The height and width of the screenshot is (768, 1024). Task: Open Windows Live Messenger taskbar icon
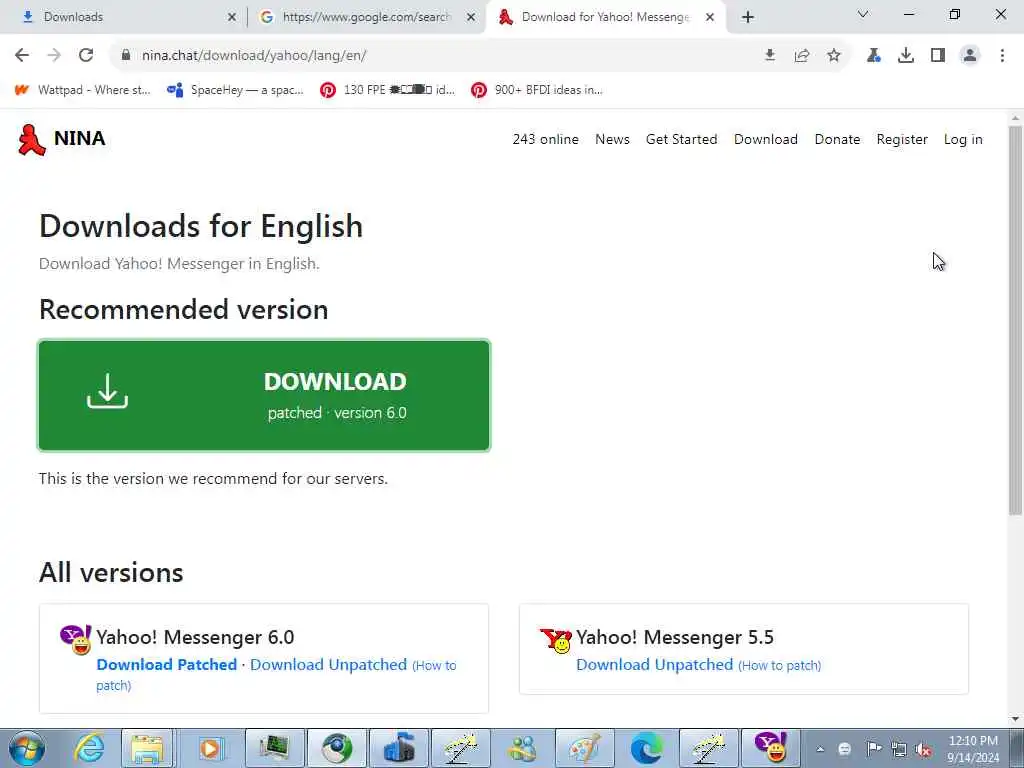click(522, 748)
